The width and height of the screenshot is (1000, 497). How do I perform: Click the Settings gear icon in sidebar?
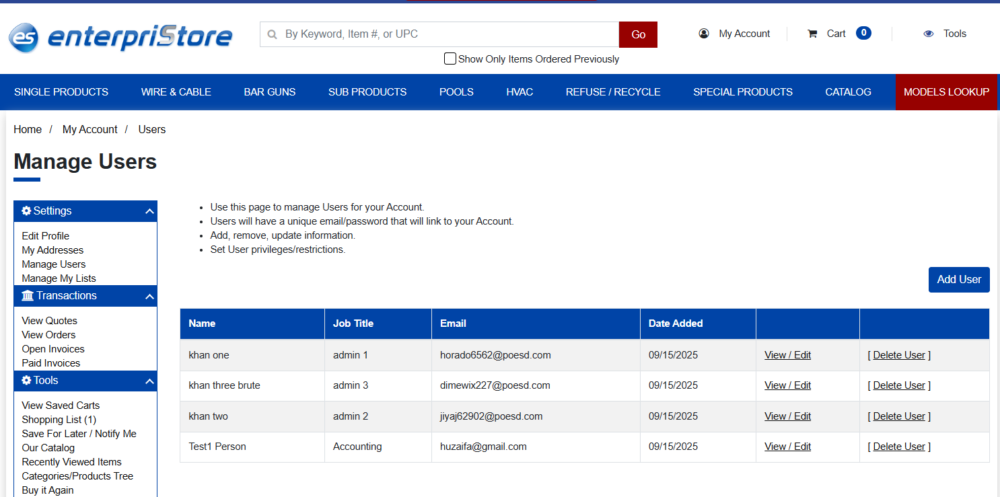point(26,211)
